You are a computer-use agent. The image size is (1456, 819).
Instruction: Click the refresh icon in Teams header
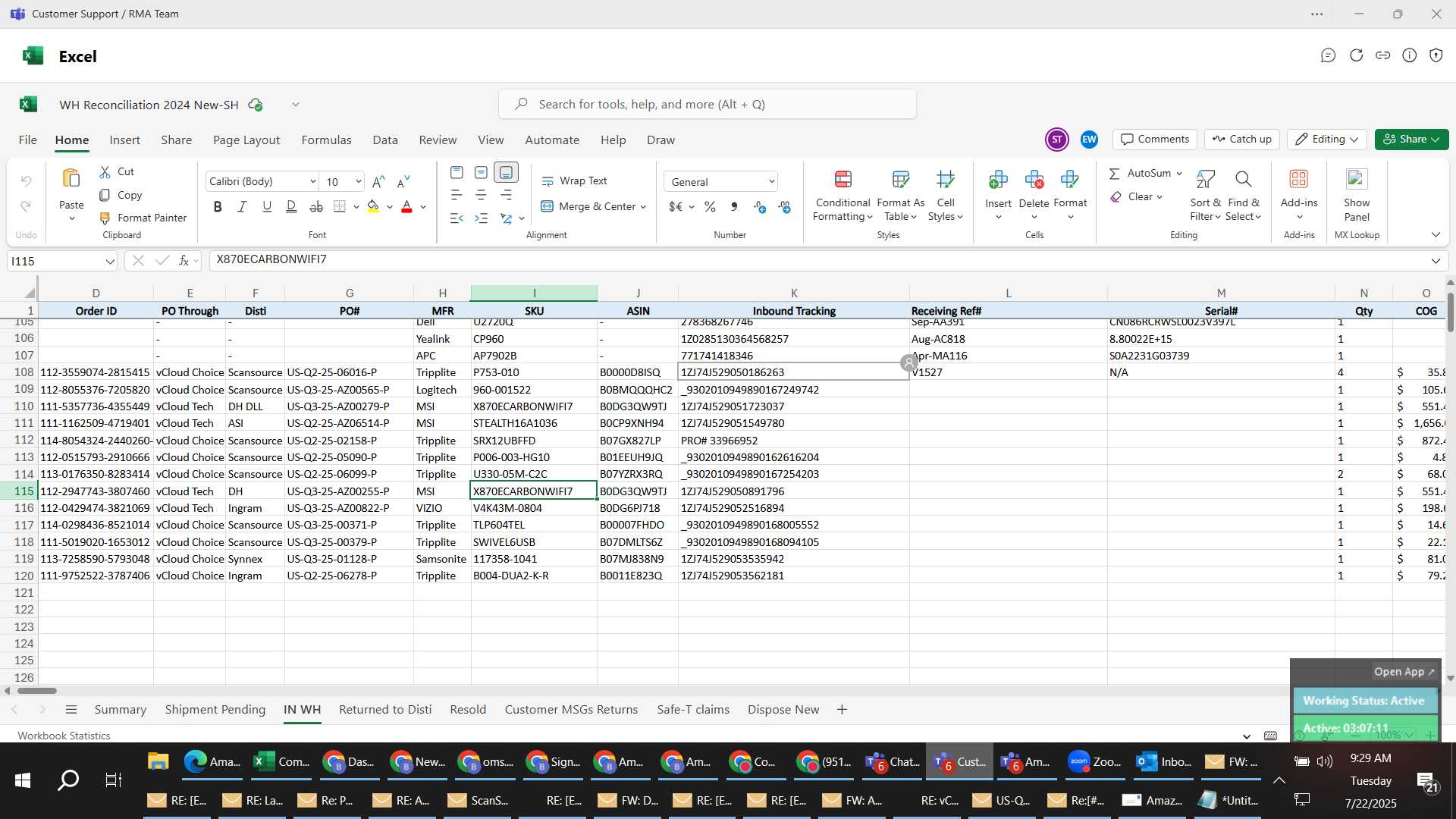pyautogui.click(x=1356, y=55)
